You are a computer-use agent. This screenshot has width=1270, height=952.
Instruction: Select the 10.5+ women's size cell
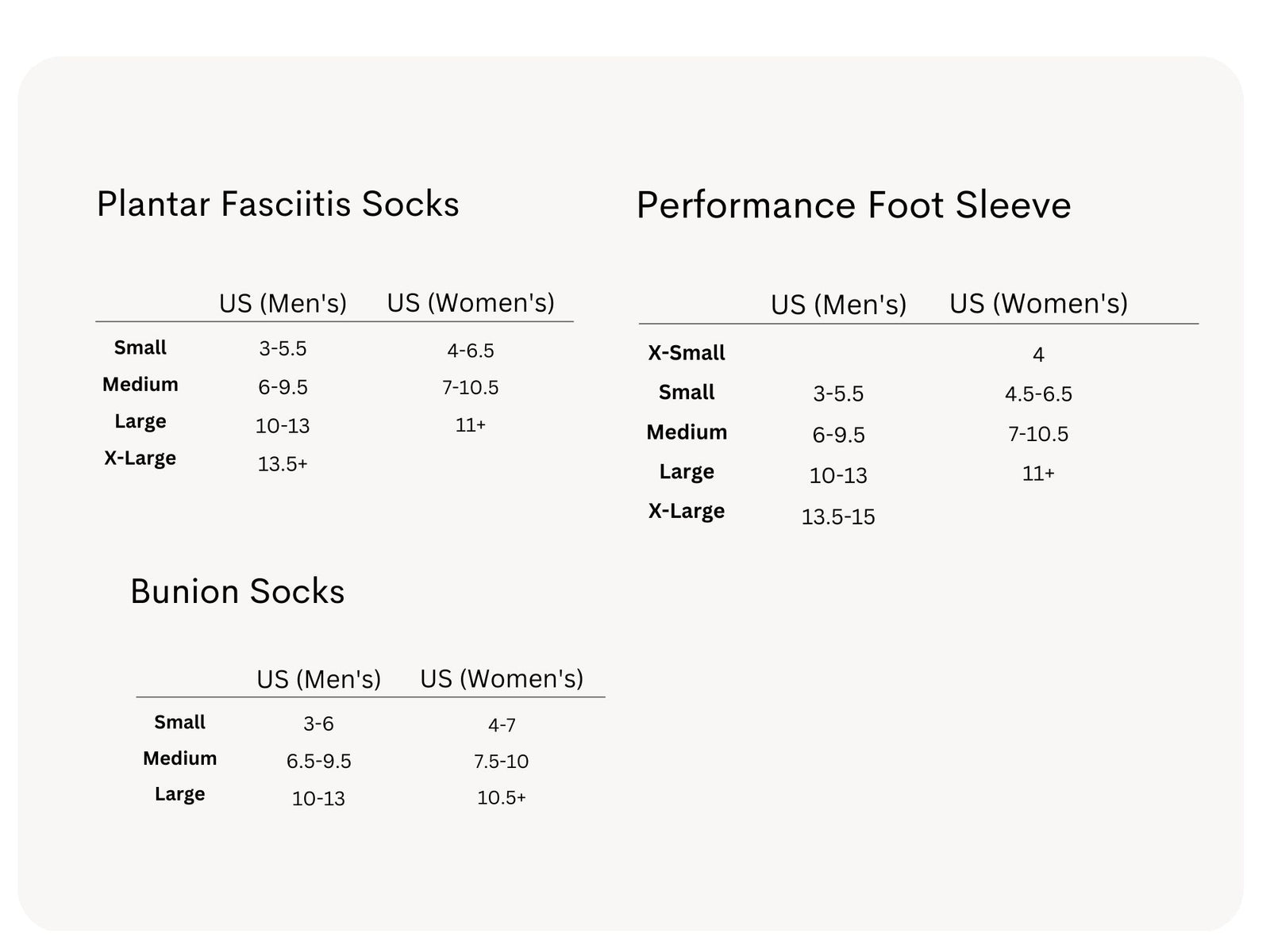tap(502, 798)
